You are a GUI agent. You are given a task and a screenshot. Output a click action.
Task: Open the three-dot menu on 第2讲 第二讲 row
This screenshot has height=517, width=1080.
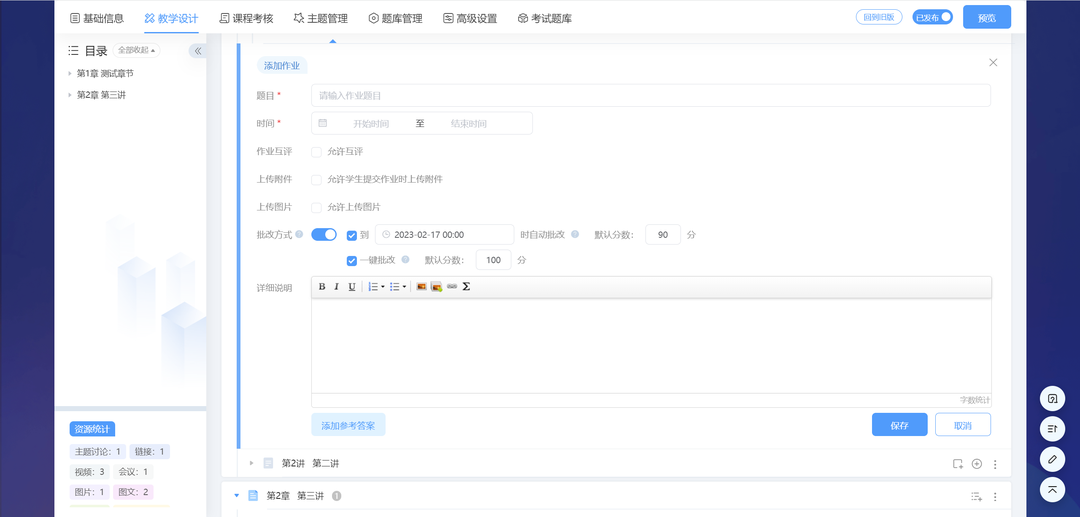pyautogui.click(x=995, y=465)
